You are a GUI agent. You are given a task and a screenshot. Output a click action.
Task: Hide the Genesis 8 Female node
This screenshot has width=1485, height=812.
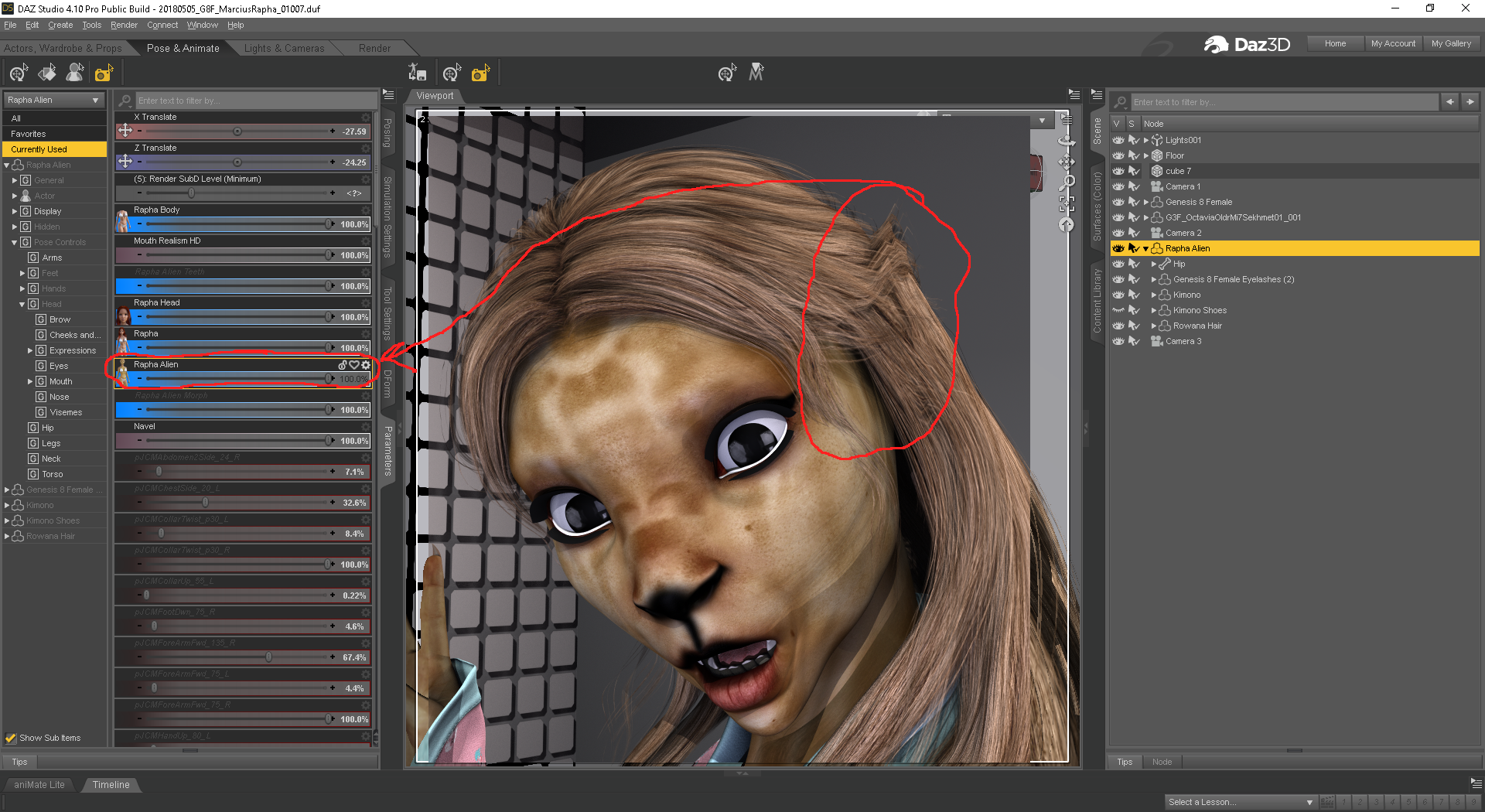point(1118,202)
